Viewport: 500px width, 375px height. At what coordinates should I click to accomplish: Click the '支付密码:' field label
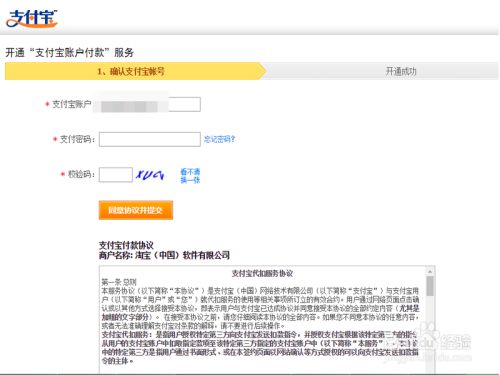(77, 139)
